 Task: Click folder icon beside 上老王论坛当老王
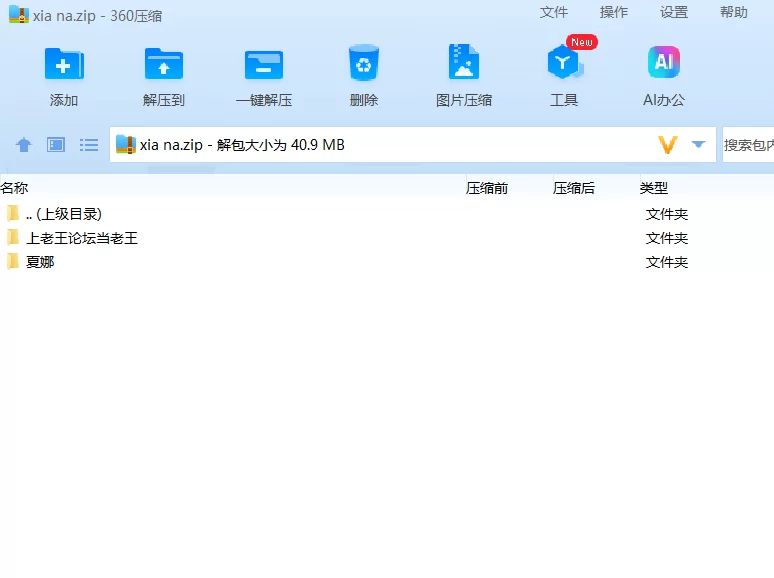(x=13, y=237)
